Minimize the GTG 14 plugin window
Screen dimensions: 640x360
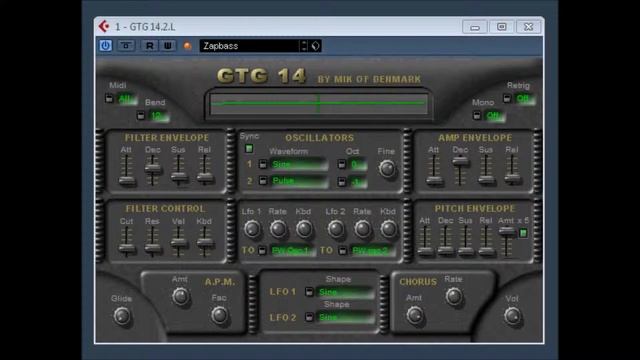click(x=475, y=27)
